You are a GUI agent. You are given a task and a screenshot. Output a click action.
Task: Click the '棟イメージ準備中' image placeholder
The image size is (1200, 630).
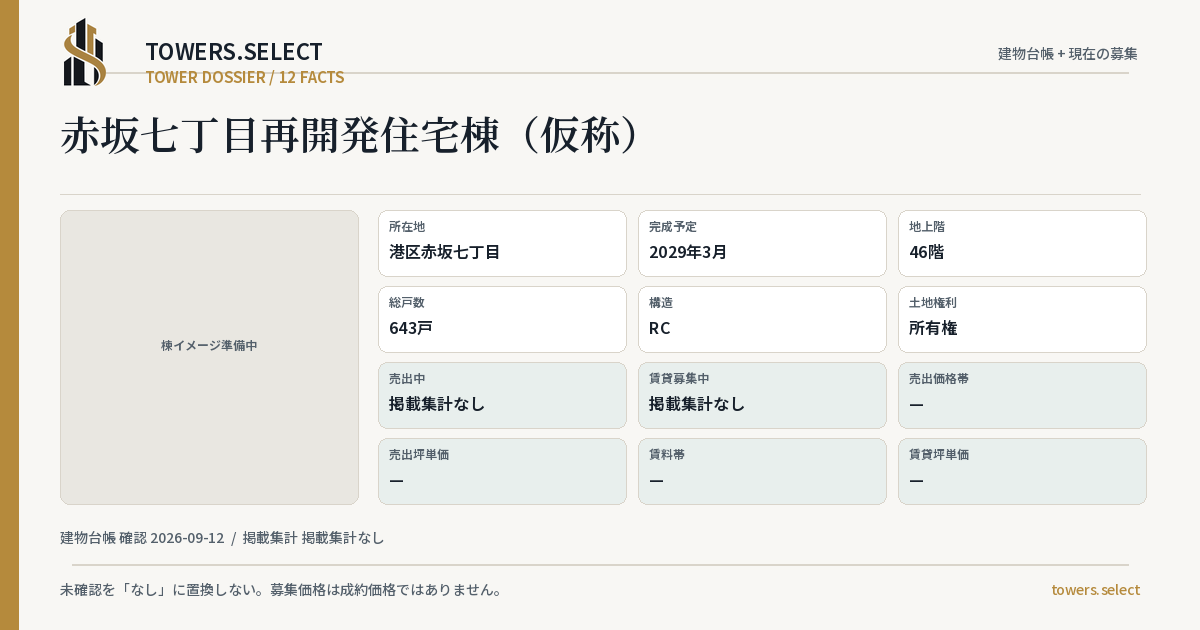209,357
